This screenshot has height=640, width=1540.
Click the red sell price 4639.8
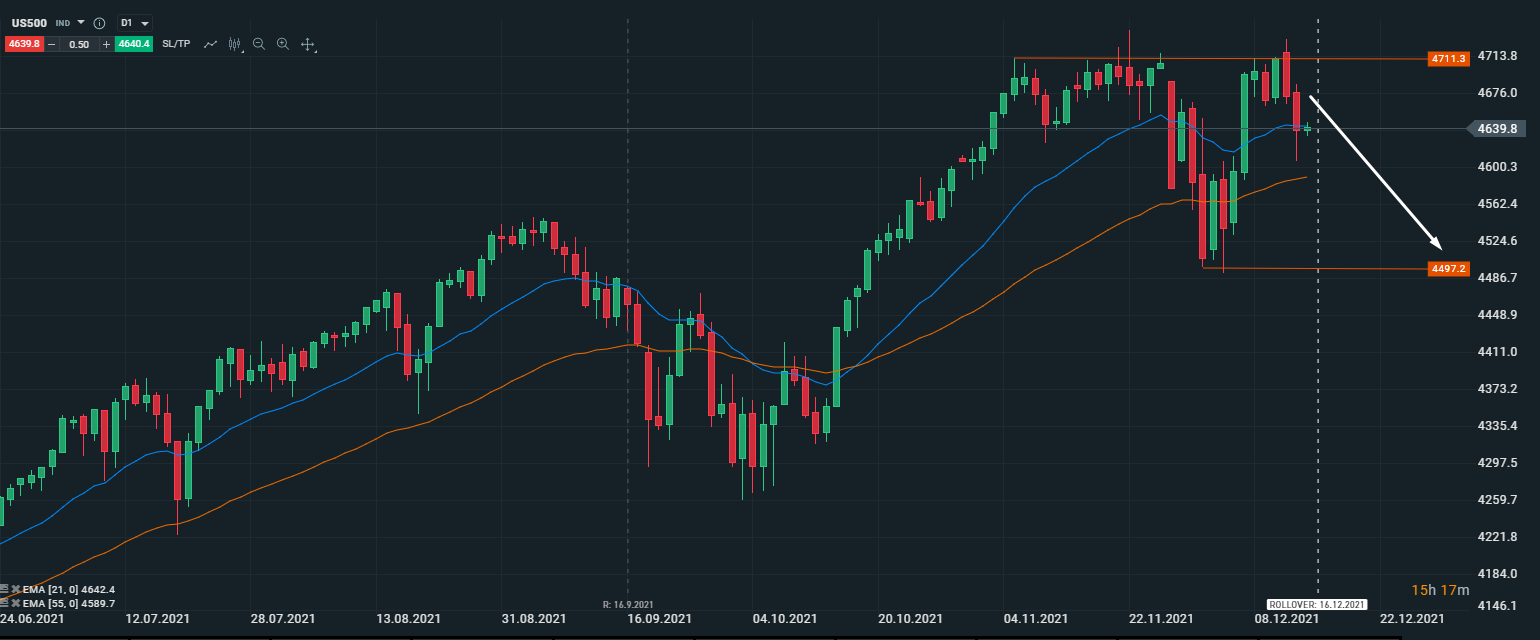click(22, 44)
